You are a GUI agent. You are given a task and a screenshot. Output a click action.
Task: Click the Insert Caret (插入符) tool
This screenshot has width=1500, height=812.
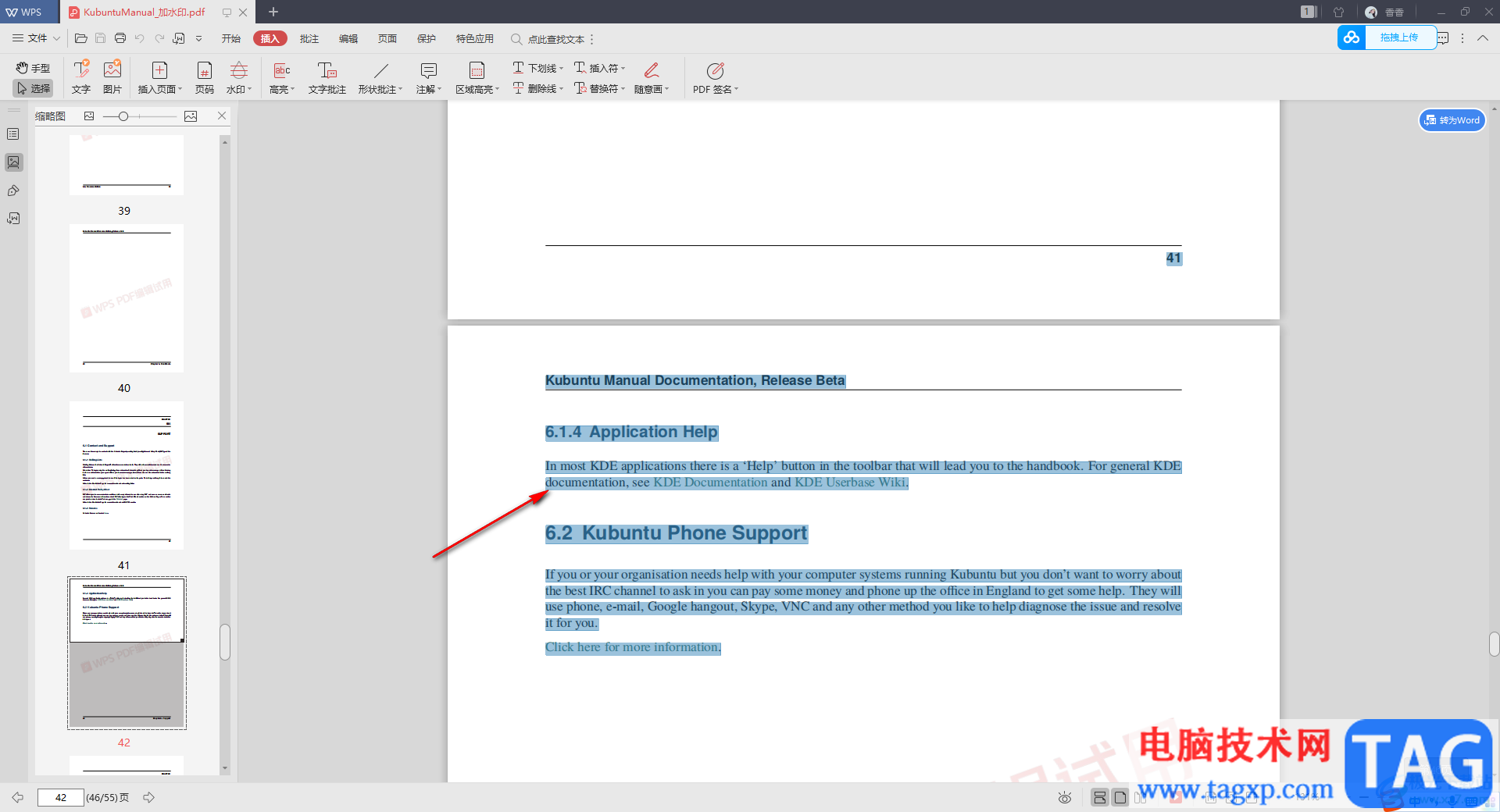tap(597, 68)
